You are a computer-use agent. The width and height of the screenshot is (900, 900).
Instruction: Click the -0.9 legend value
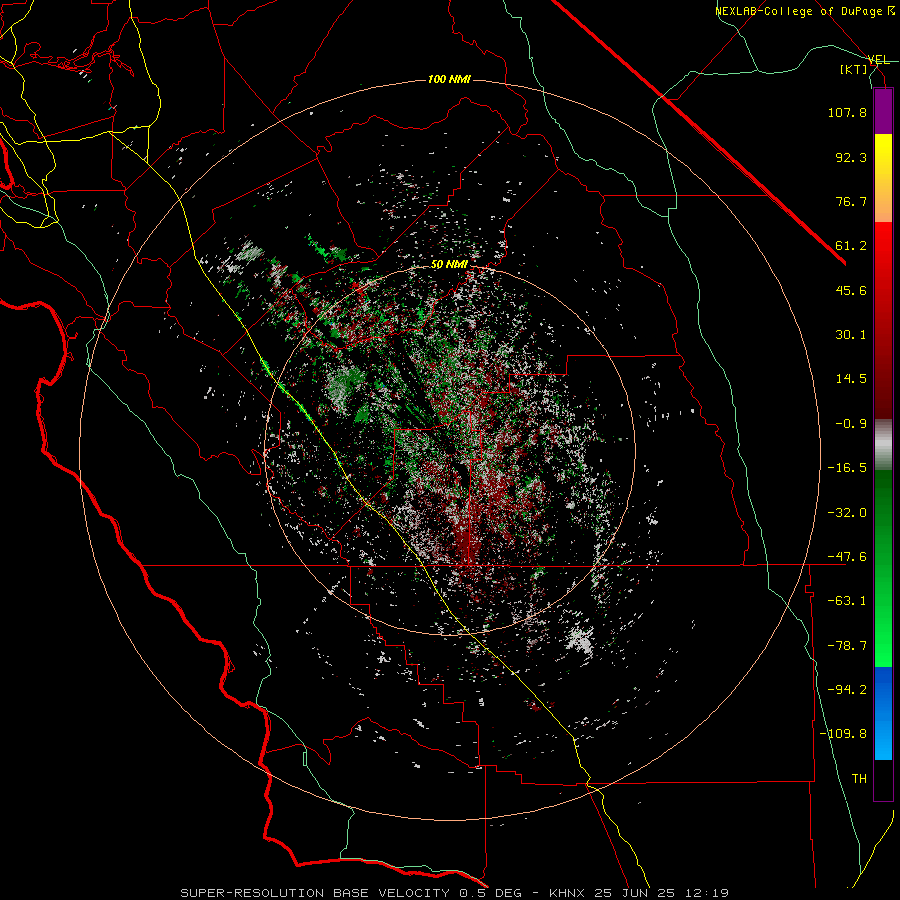point(851,424)
